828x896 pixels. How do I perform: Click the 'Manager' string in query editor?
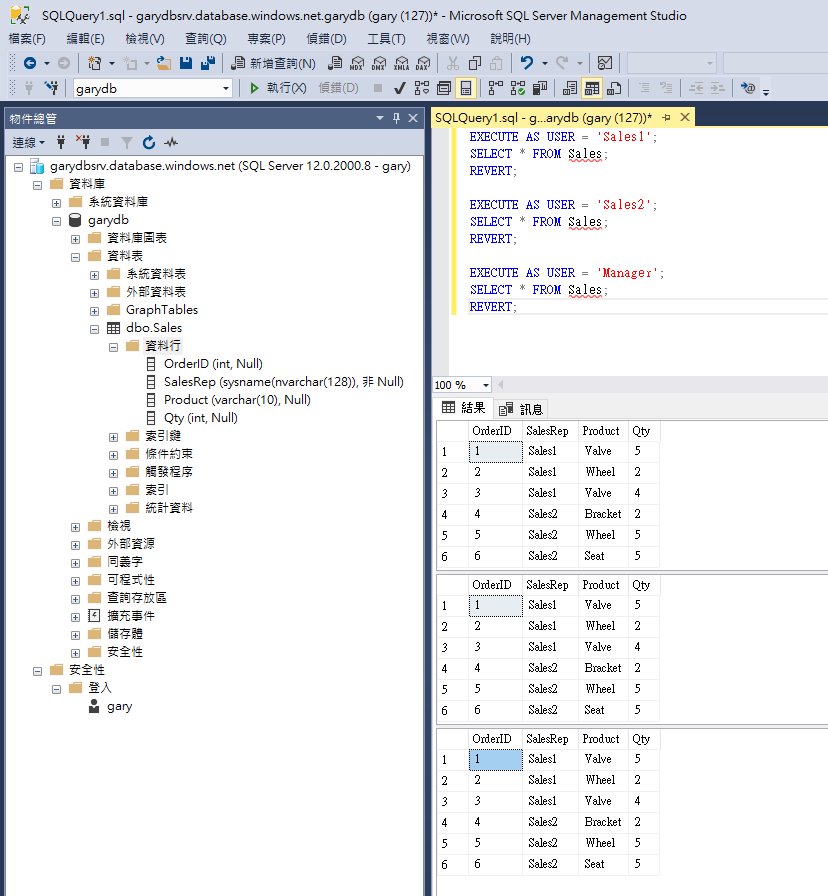coord(627,273)
